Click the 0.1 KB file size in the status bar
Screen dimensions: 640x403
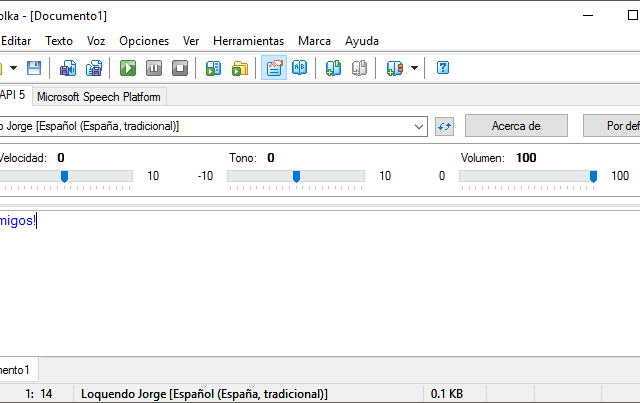pos(447,394)
